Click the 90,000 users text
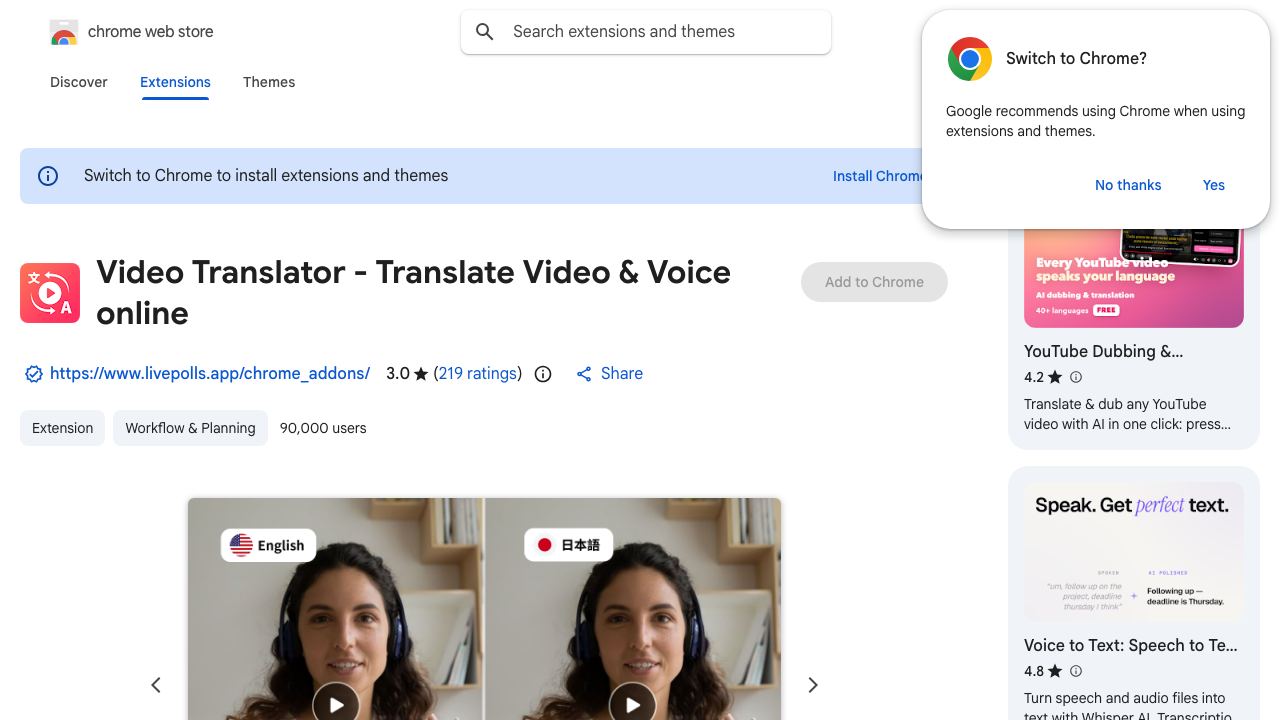Image resolution: width=1280 pixels, height=720 pixels. pos(323,428)
